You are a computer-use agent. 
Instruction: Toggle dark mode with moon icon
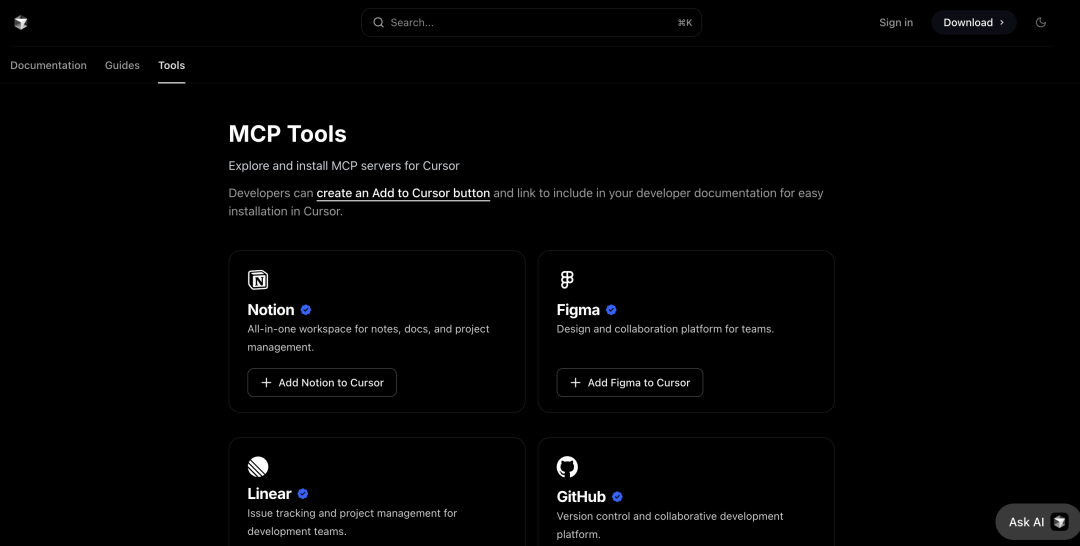1041,22
